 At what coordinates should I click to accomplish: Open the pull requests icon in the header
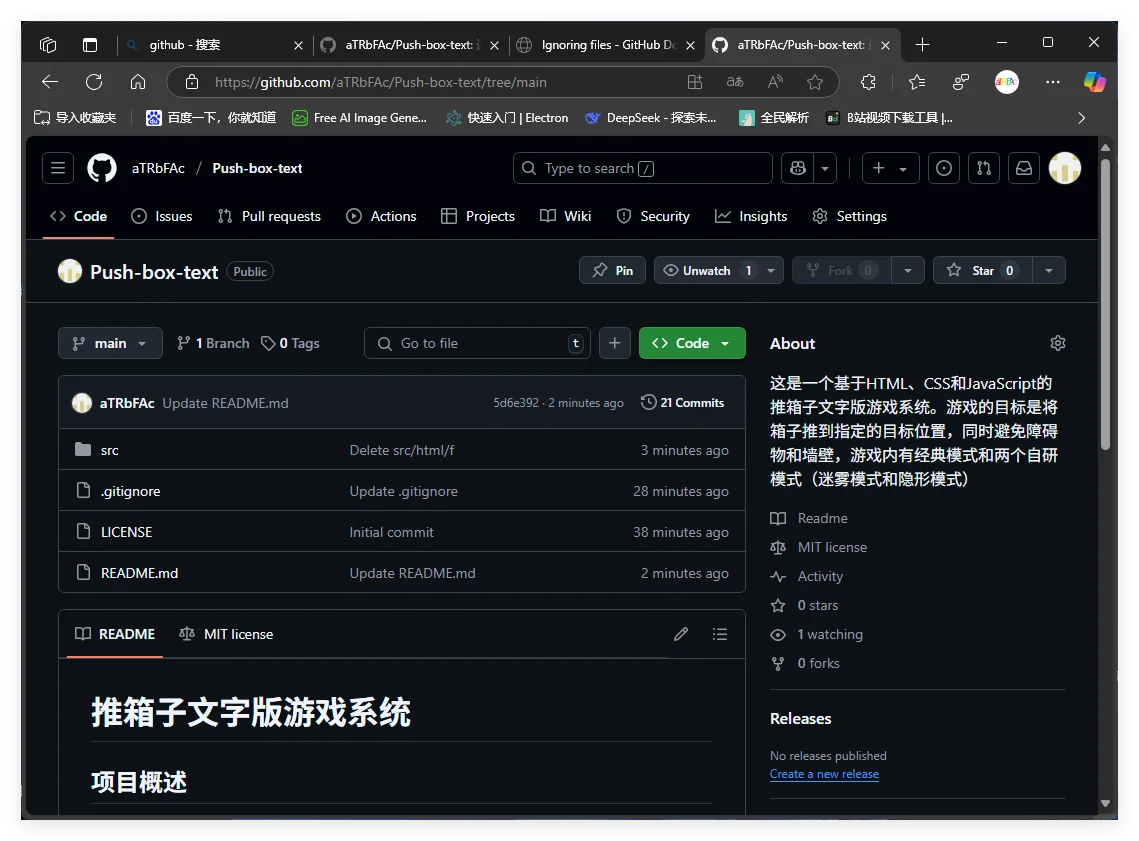983,168
